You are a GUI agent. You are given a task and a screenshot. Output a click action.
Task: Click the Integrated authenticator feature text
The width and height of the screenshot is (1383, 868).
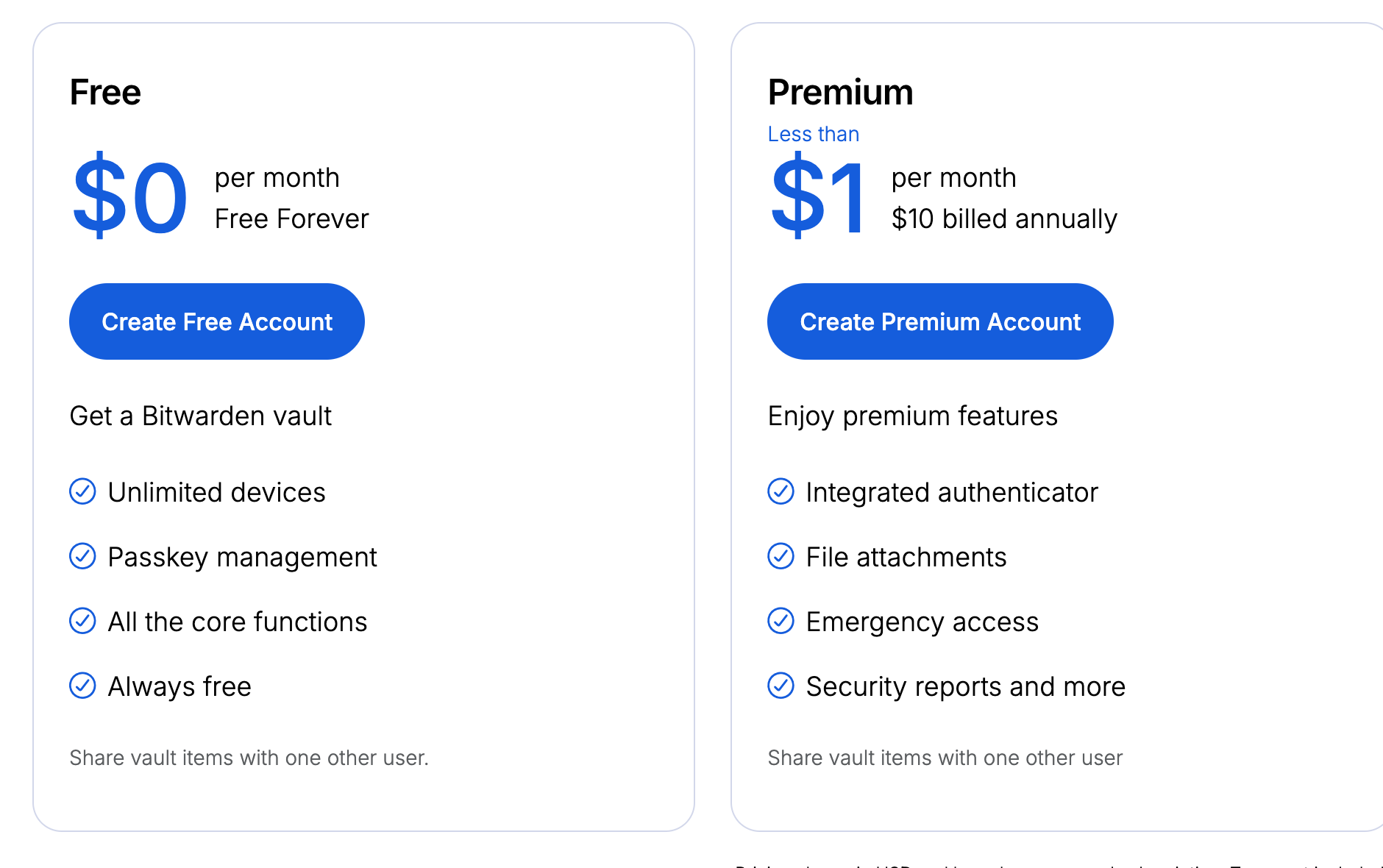[952, 493]
